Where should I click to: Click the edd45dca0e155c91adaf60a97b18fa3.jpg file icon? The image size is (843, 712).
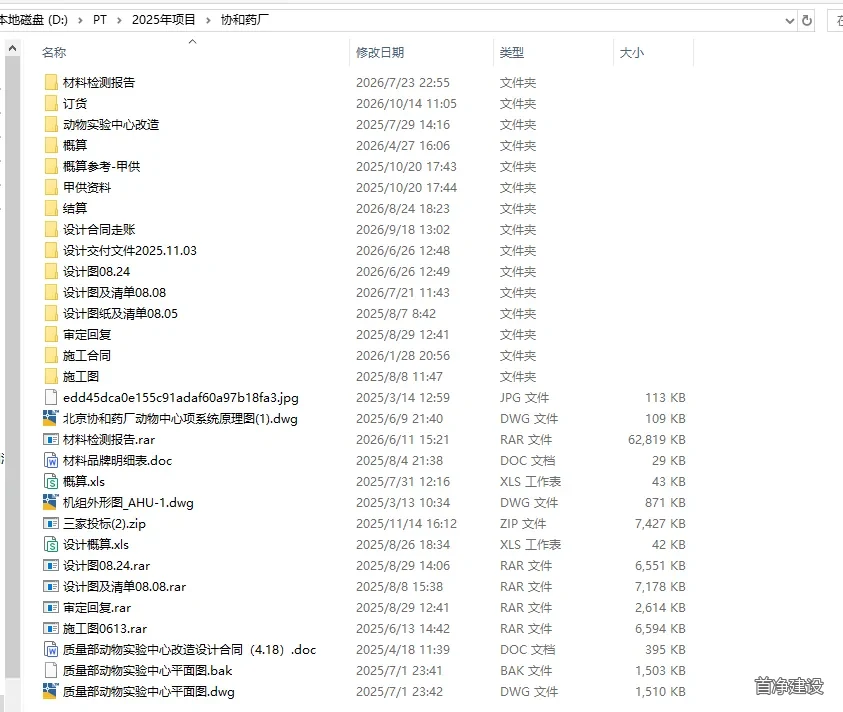click(x=51, y=397)
